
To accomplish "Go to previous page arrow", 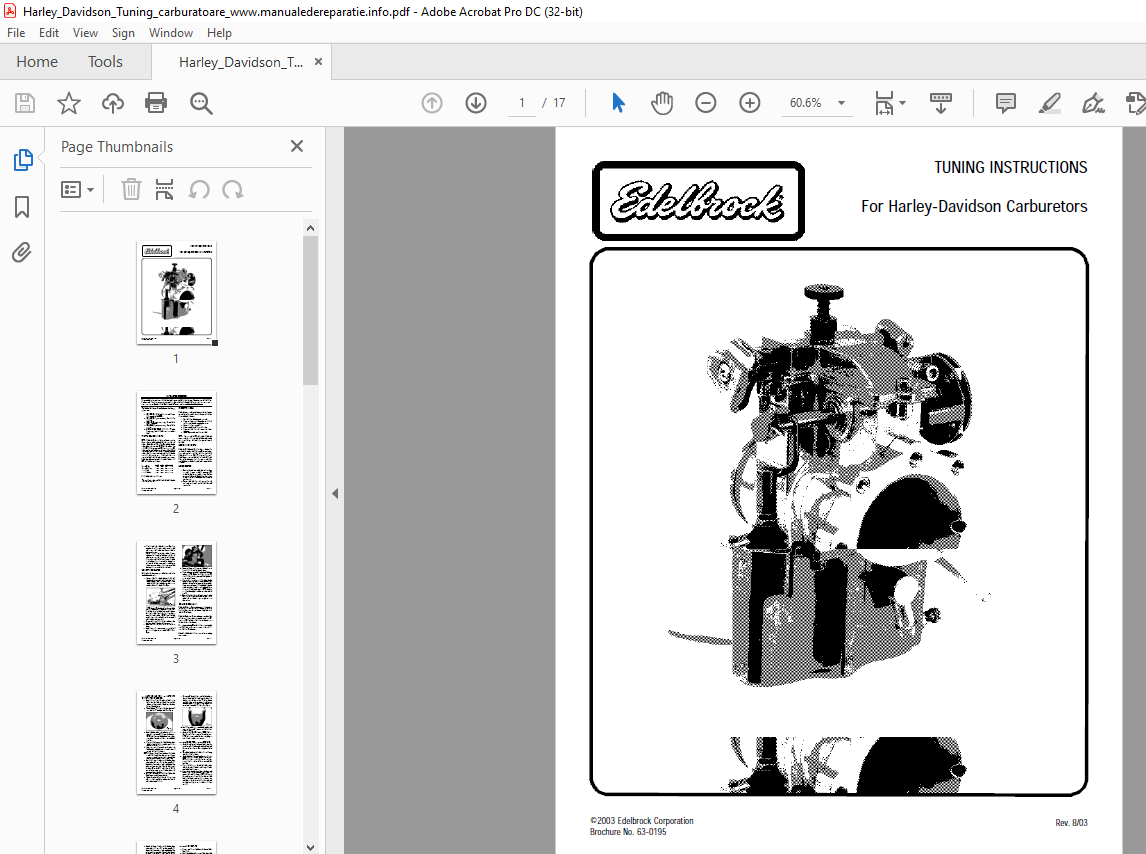I will coord(432,103).
